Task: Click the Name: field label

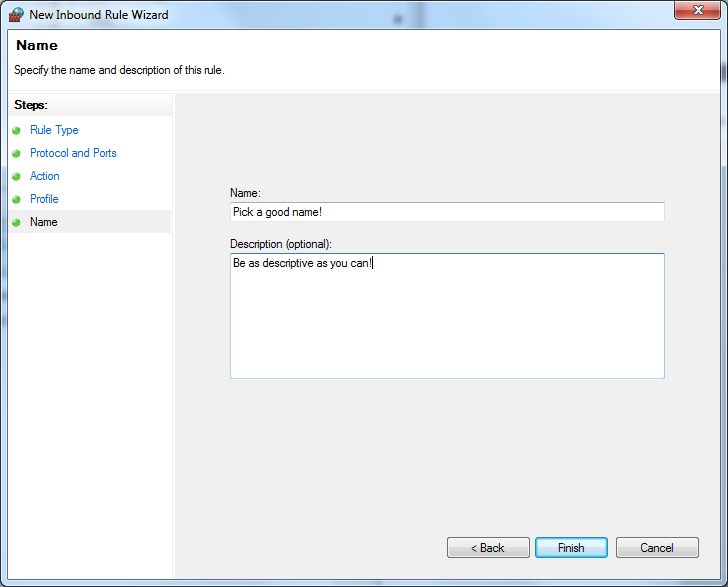Action: click(x=245, y=193)
